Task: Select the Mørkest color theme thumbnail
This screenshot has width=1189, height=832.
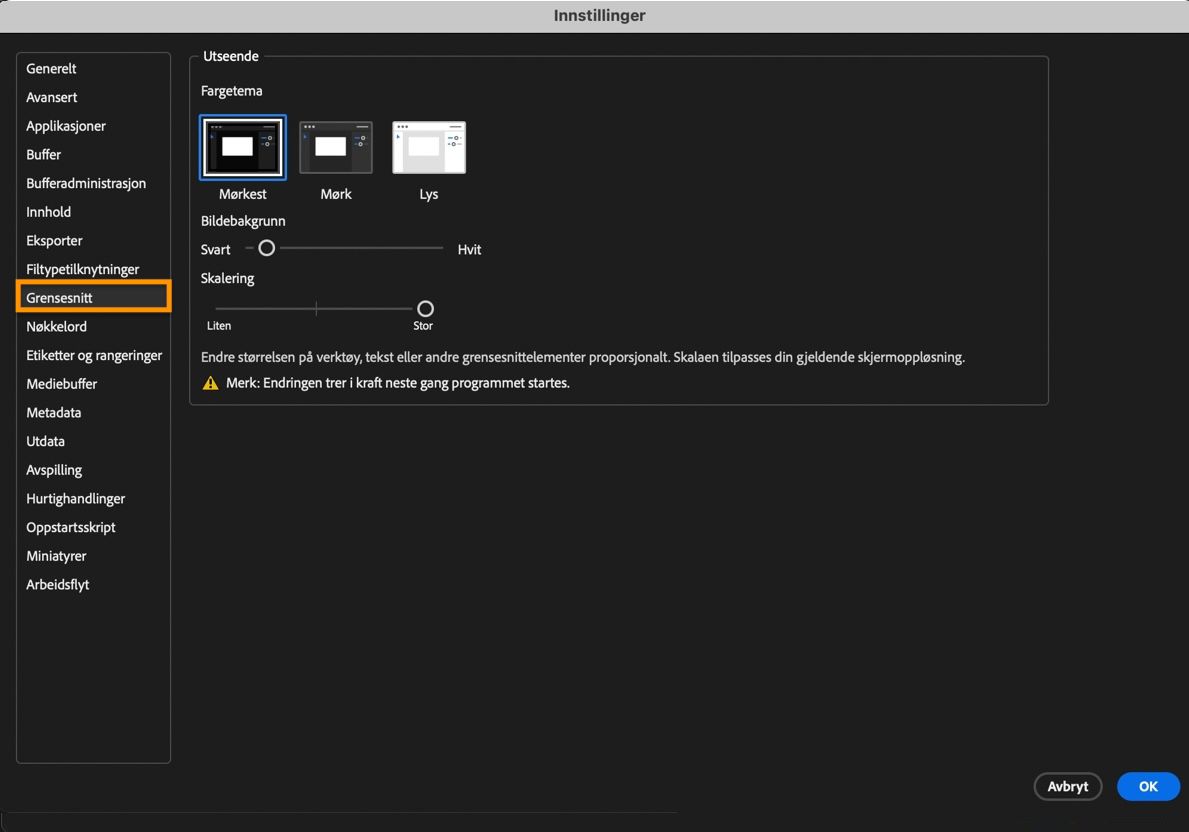Action: 243,147
